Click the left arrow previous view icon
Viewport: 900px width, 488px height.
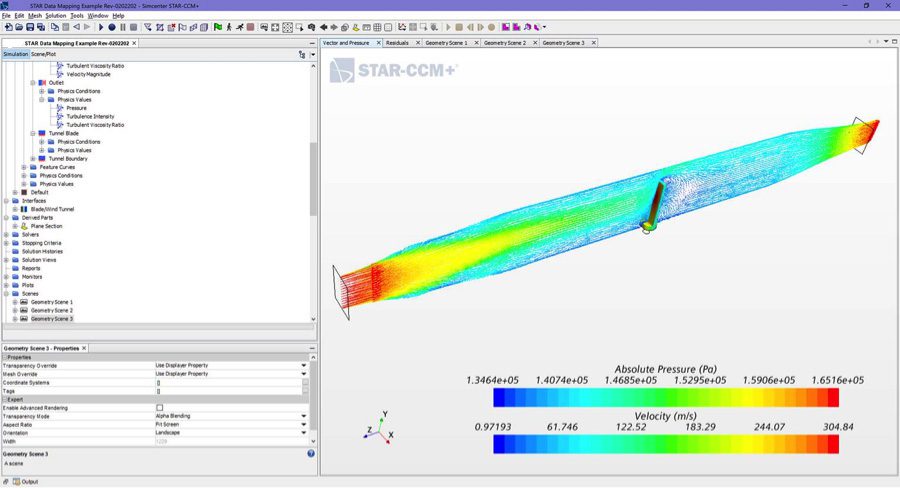point(323,27)
